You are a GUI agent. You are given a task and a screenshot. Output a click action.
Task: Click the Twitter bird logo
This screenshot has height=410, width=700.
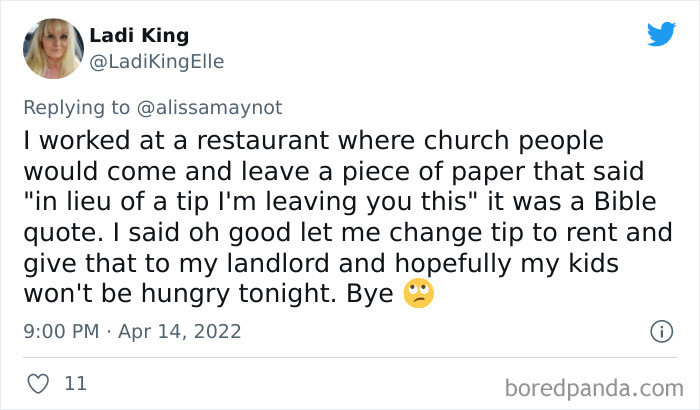(x=662, y=33)
